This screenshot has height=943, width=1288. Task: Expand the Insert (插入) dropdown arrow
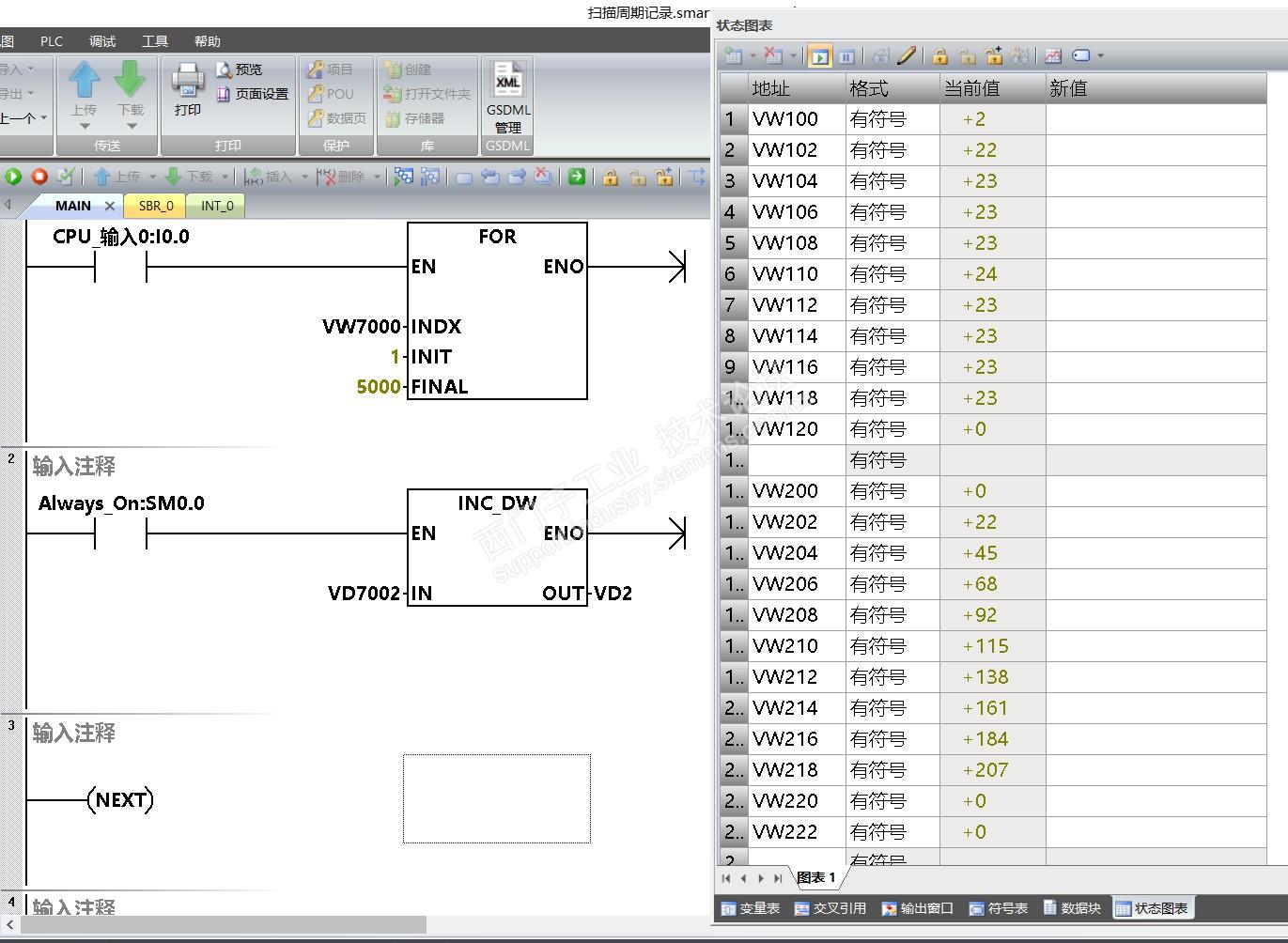(x=304, y=177)
